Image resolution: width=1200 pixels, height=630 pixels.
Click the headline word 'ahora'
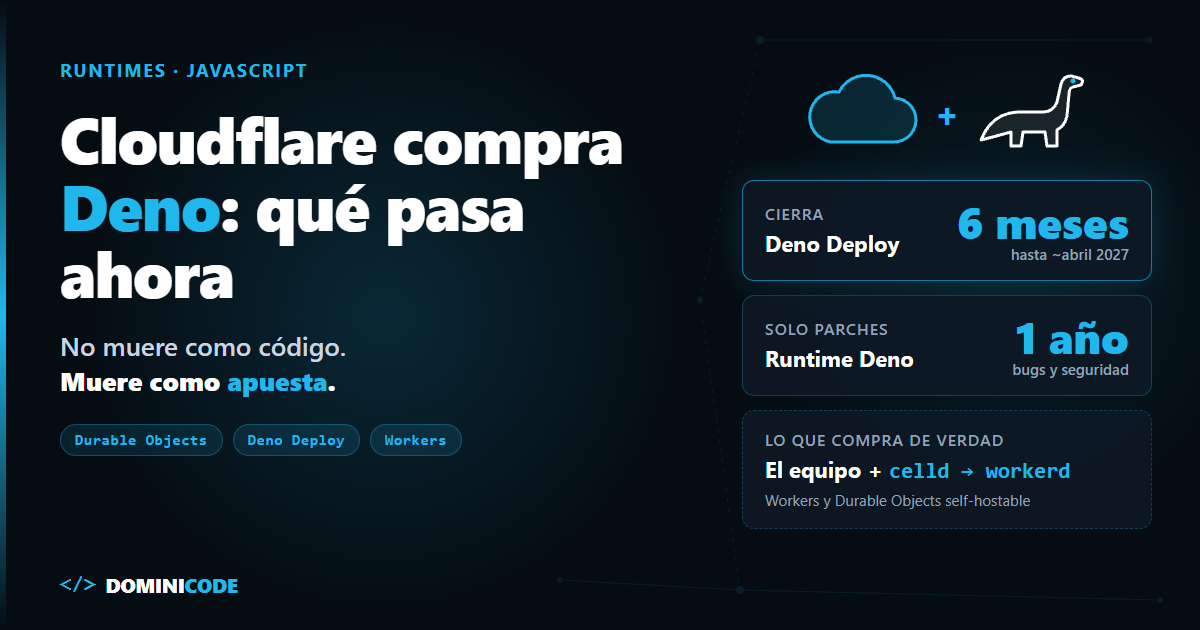pos(147,277)
